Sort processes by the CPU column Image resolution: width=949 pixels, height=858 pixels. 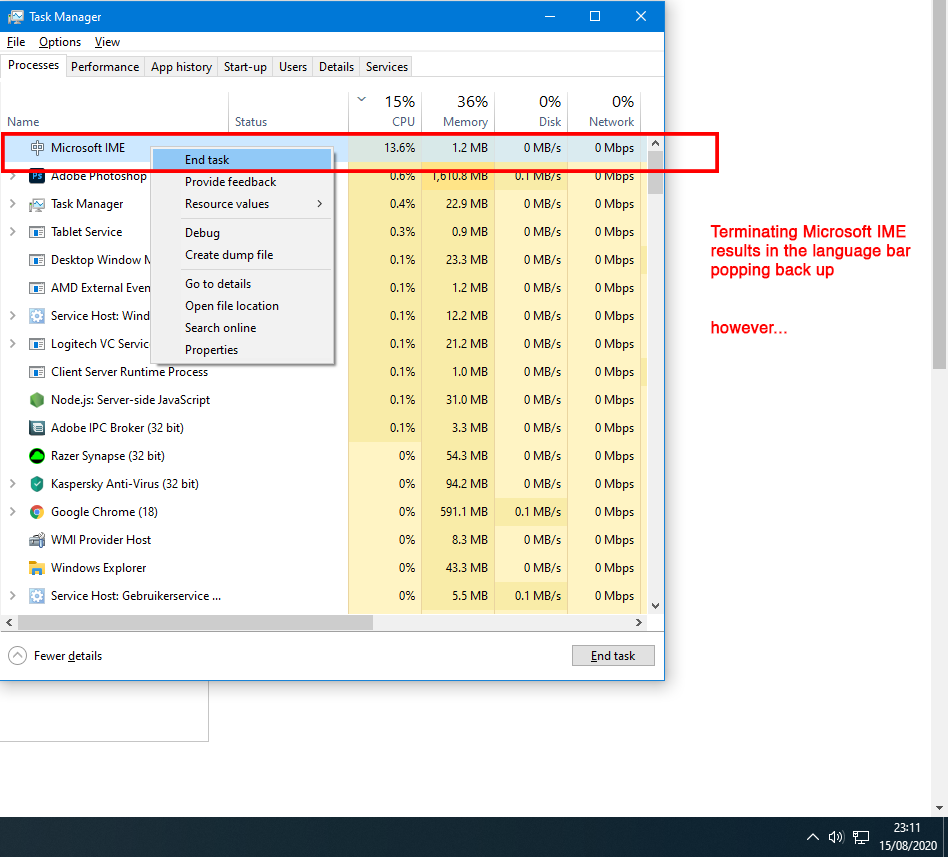386,111
